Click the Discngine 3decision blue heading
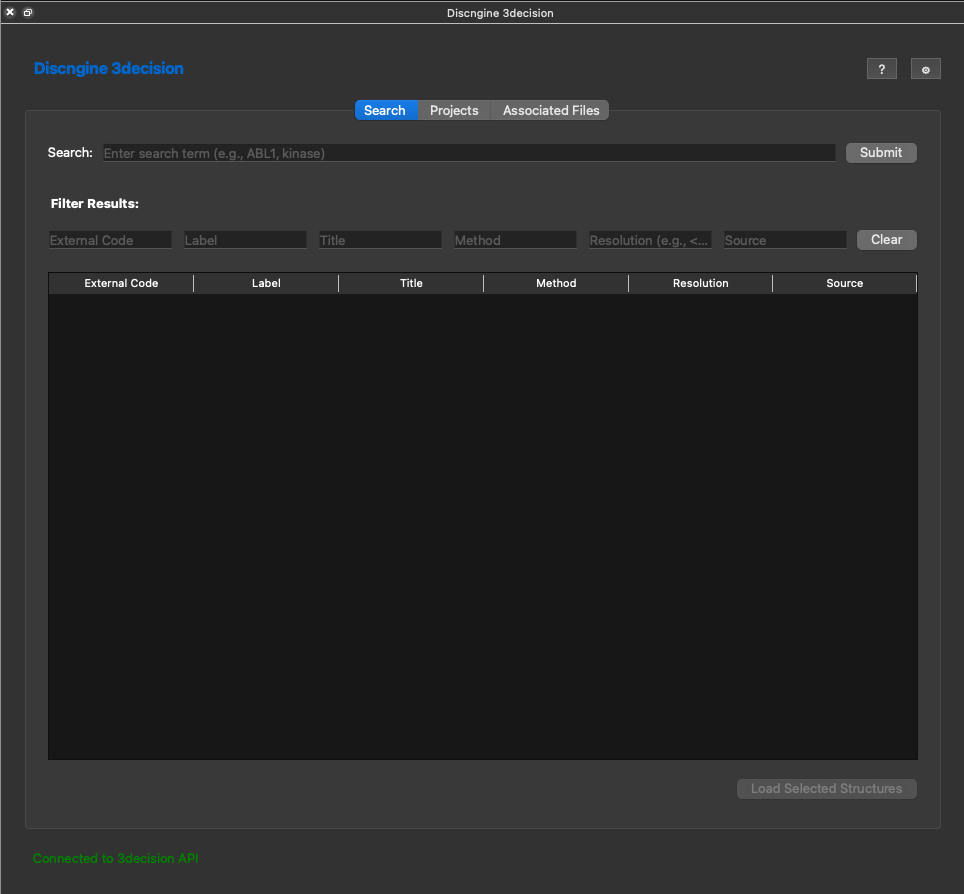Viewport: 964px width, 894px height. pos(109,68)
